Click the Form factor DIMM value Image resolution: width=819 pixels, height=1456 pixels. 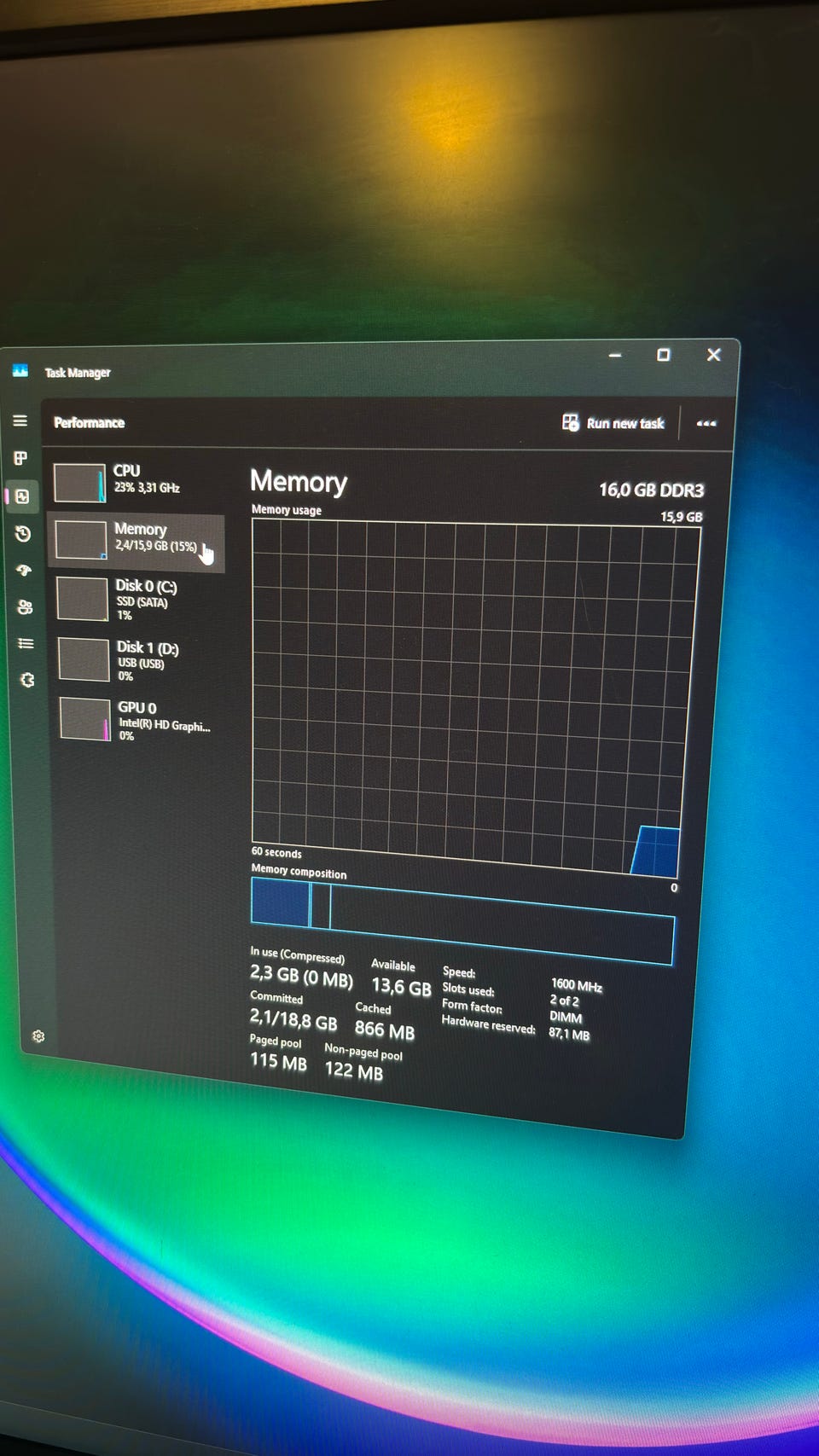click(566, 1017)
